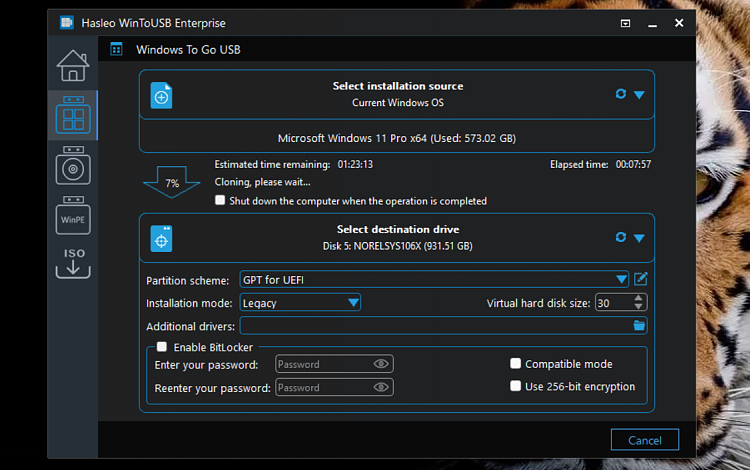Reveal the Reenter your password field text
The width and height of the screenshot is (750, 470).
pyautogui.click(x=381, y=387)
